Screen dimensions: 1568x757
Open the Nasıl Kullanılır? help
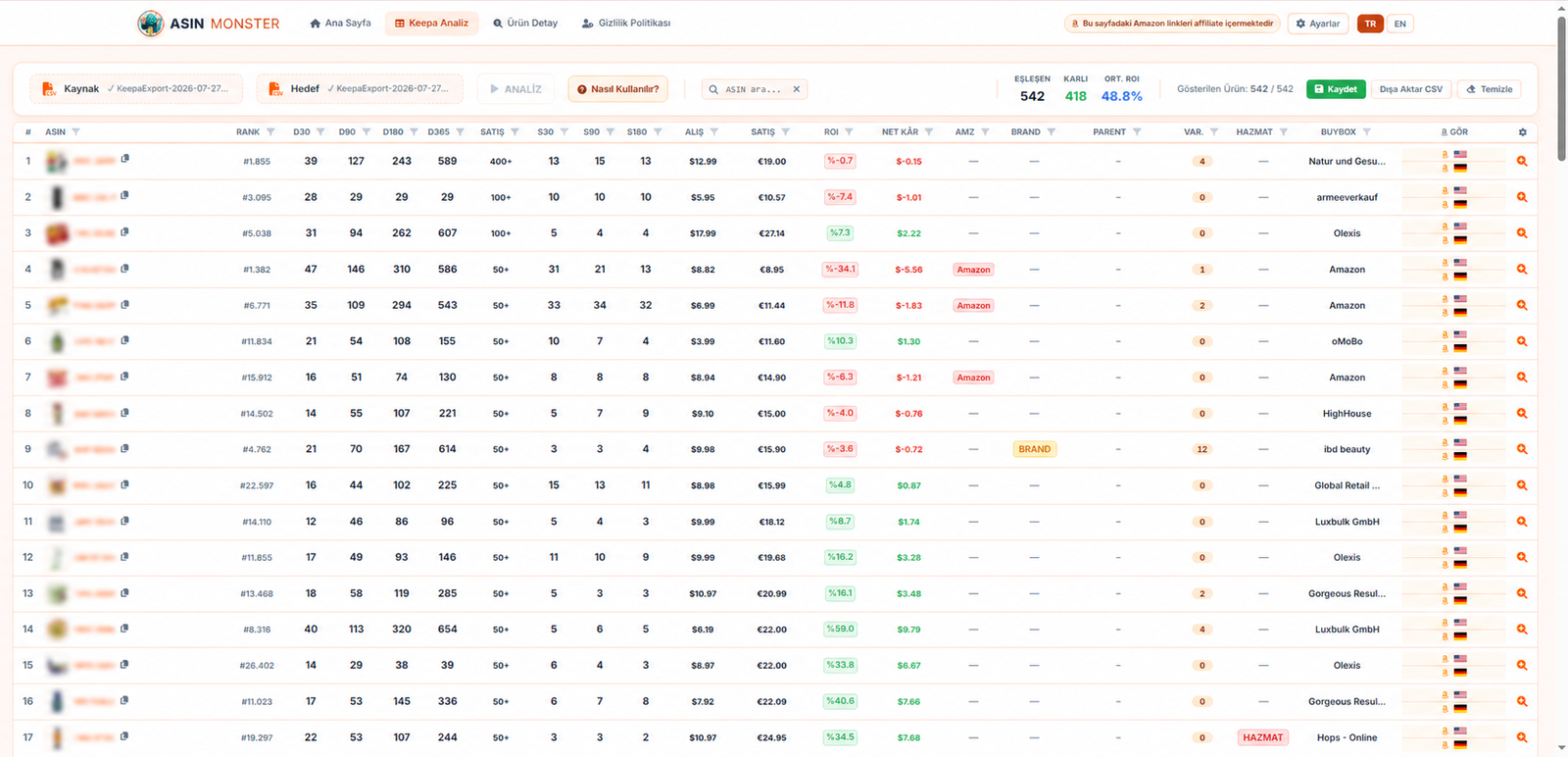618,89
